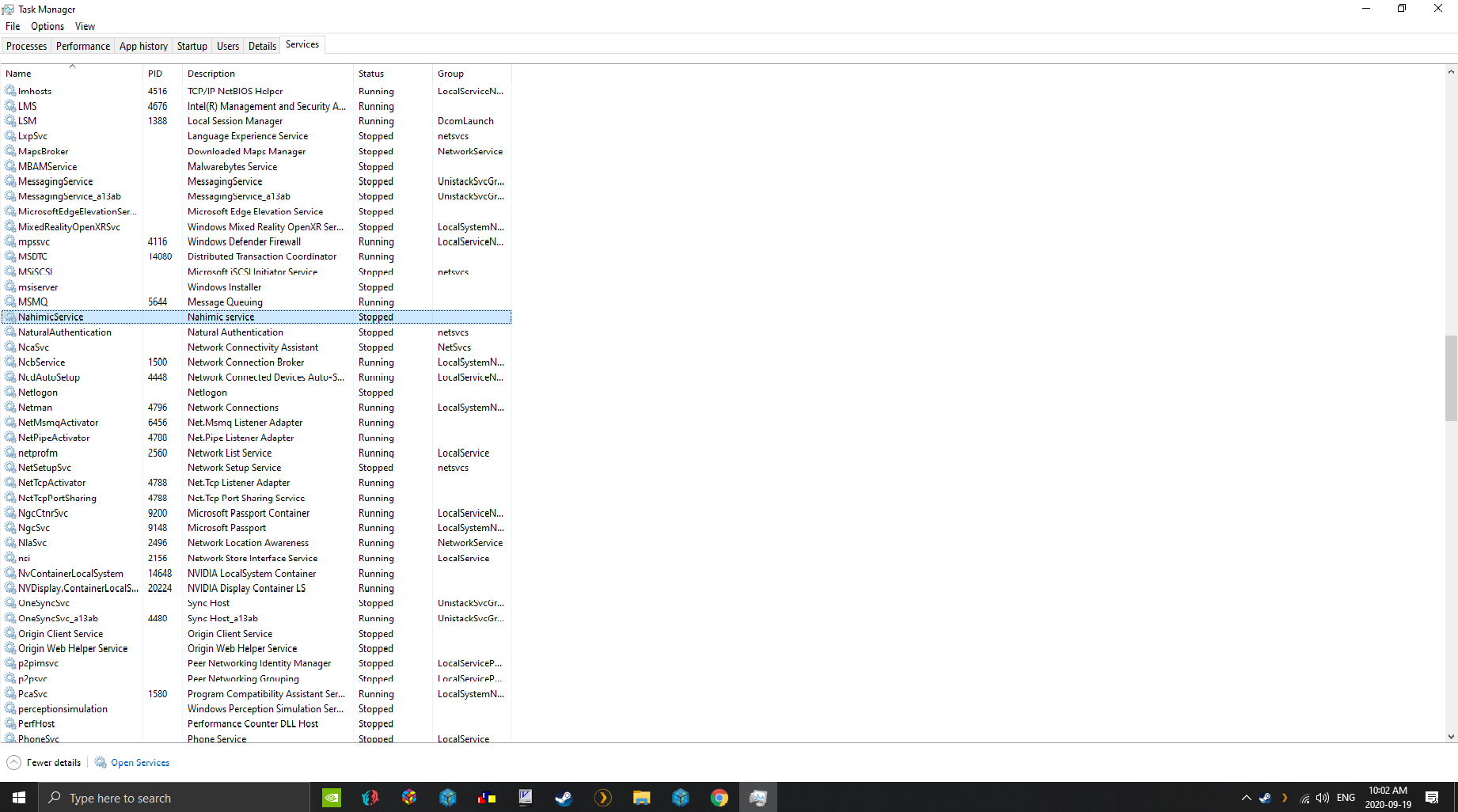Switch to the Performance tab

pos(83,46)
